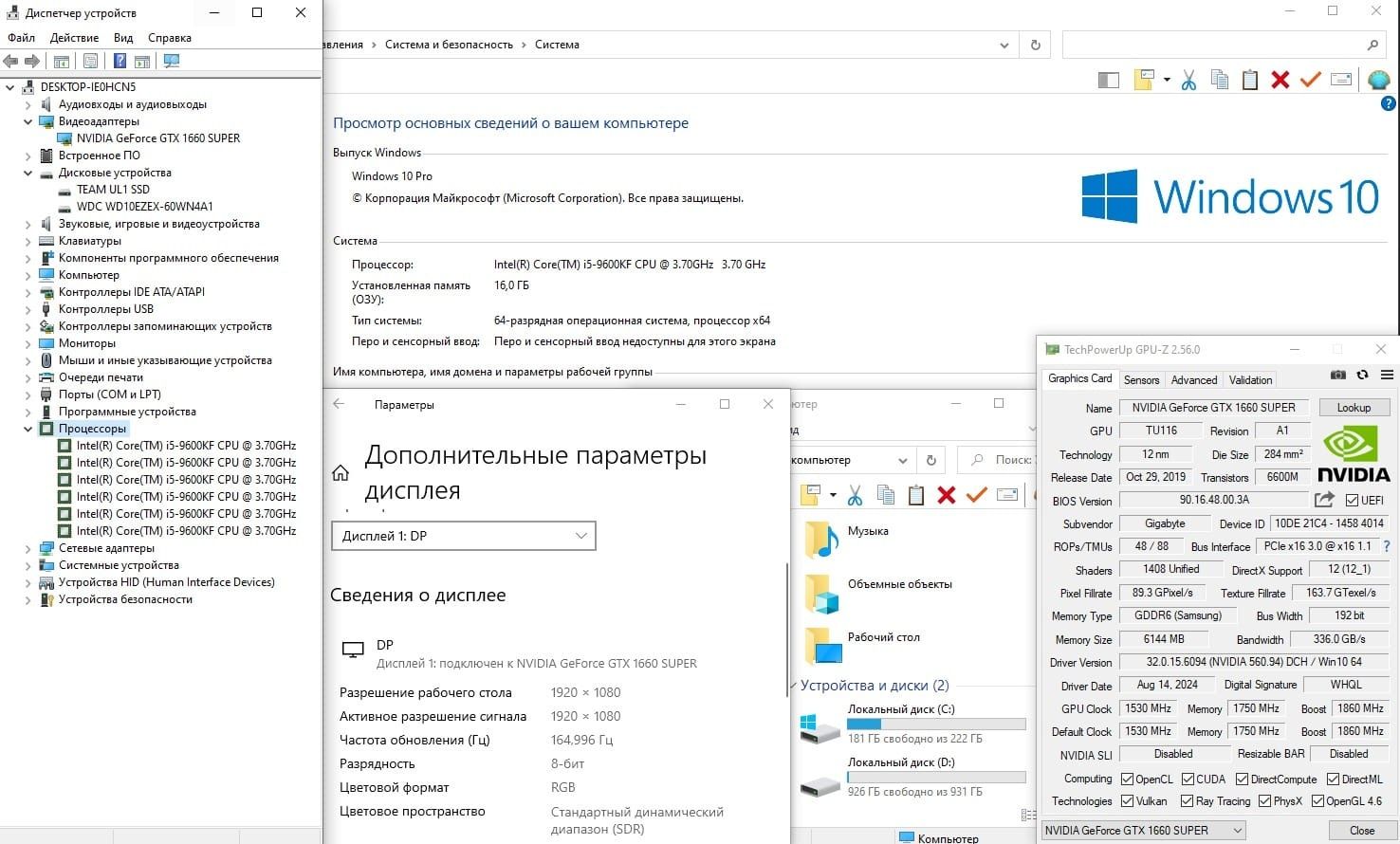Toggle the DirectCompute checkbox in GPU-Z
Screen dimensions: 1400x844
(x=1242, y=780)
